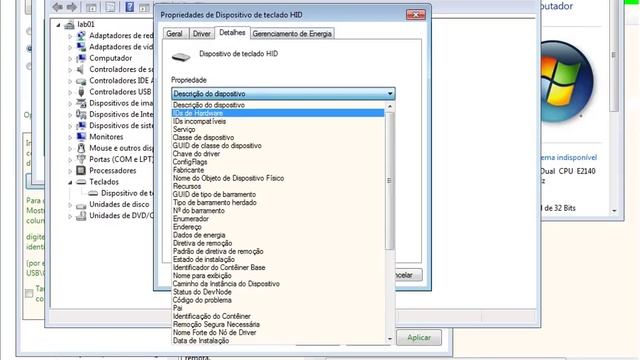
Task: Click the partially hidden Cancelar button
Action: [x=409, y=275]
